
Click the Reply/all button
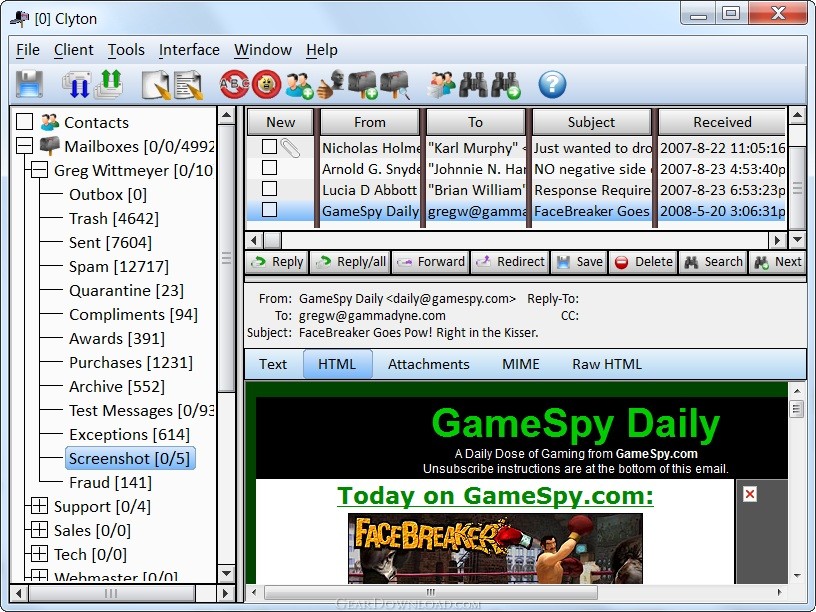(x=350, y=262)
